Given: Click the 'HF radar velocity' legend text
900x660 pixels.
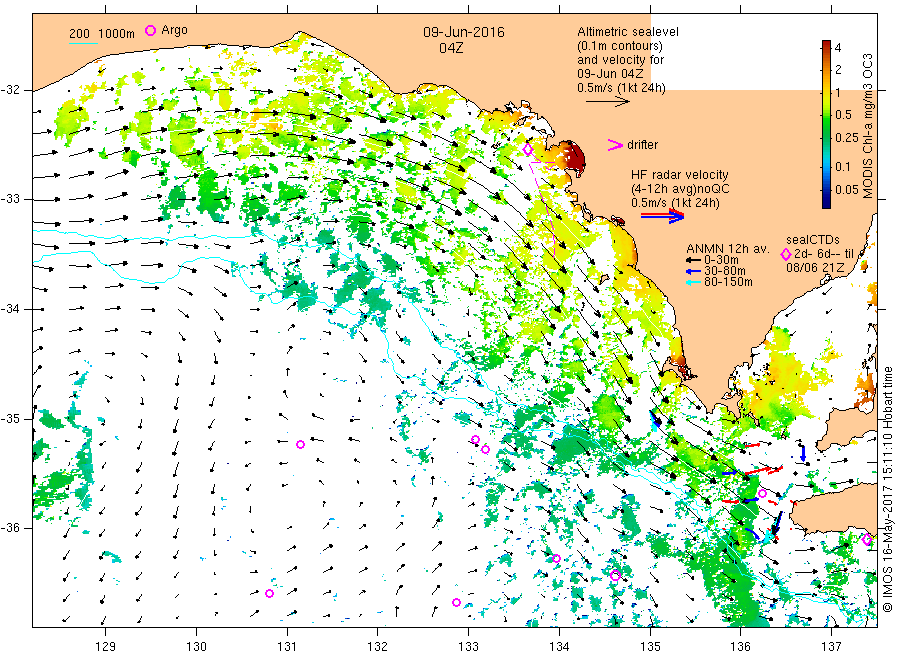Looking at the screenshot, I should pyautogui.click(x=680, y=174).
